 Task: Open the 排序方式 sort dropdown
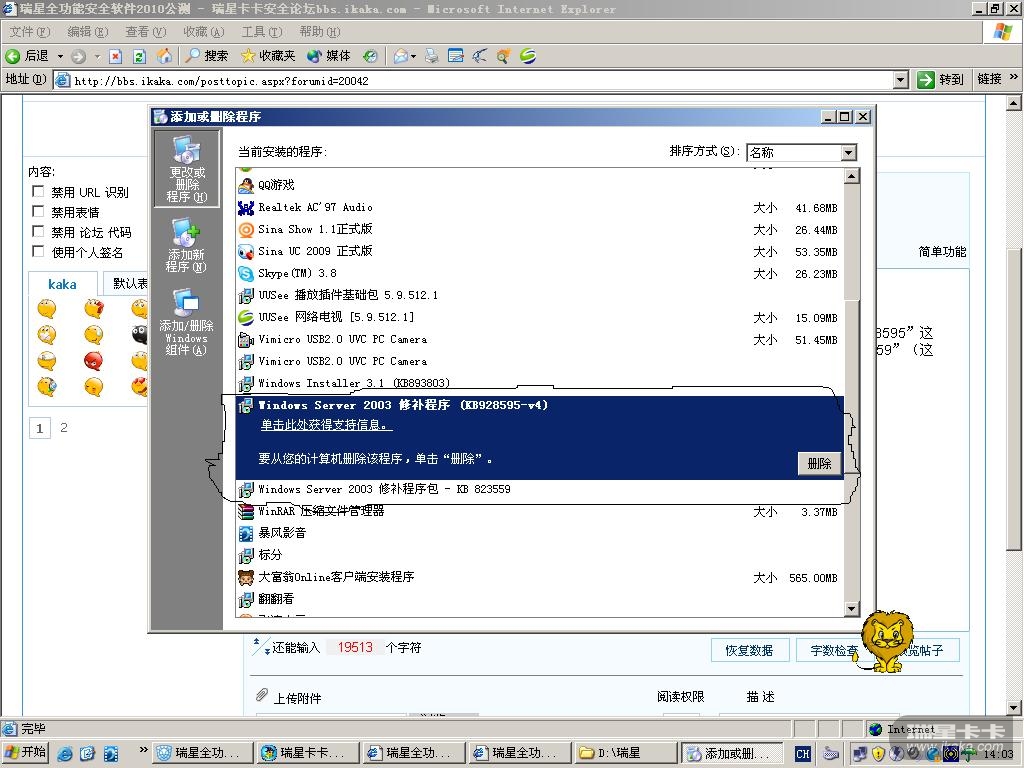pyautogui.click(x=848, y=153)
